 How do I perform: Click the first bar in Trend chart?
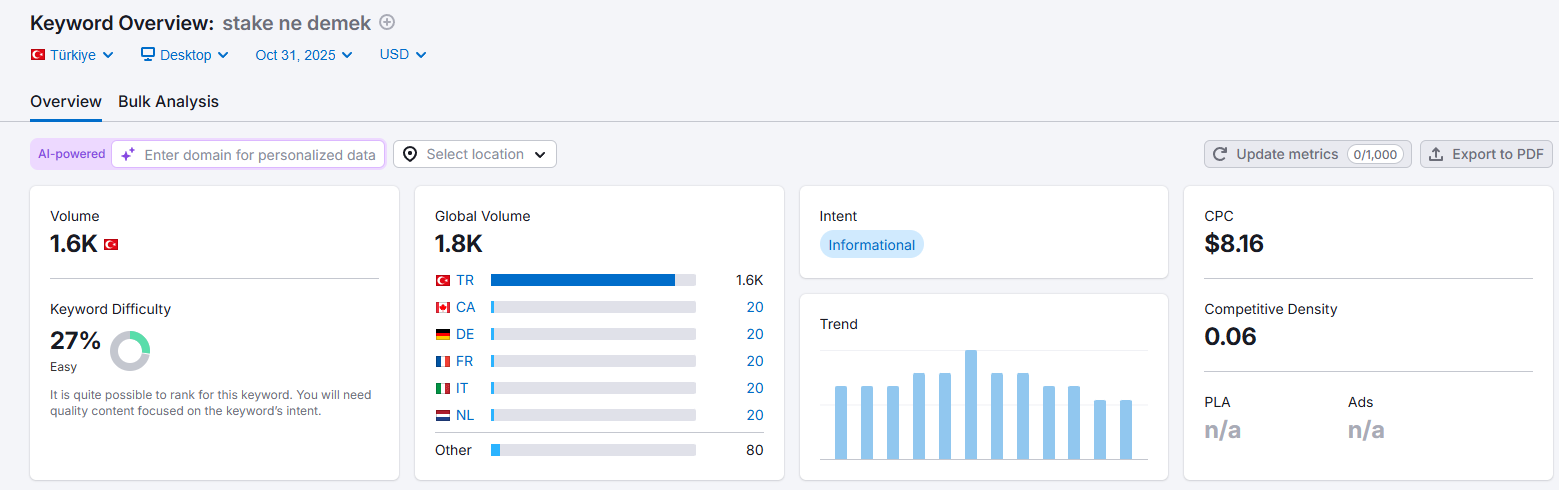(841, 422)
